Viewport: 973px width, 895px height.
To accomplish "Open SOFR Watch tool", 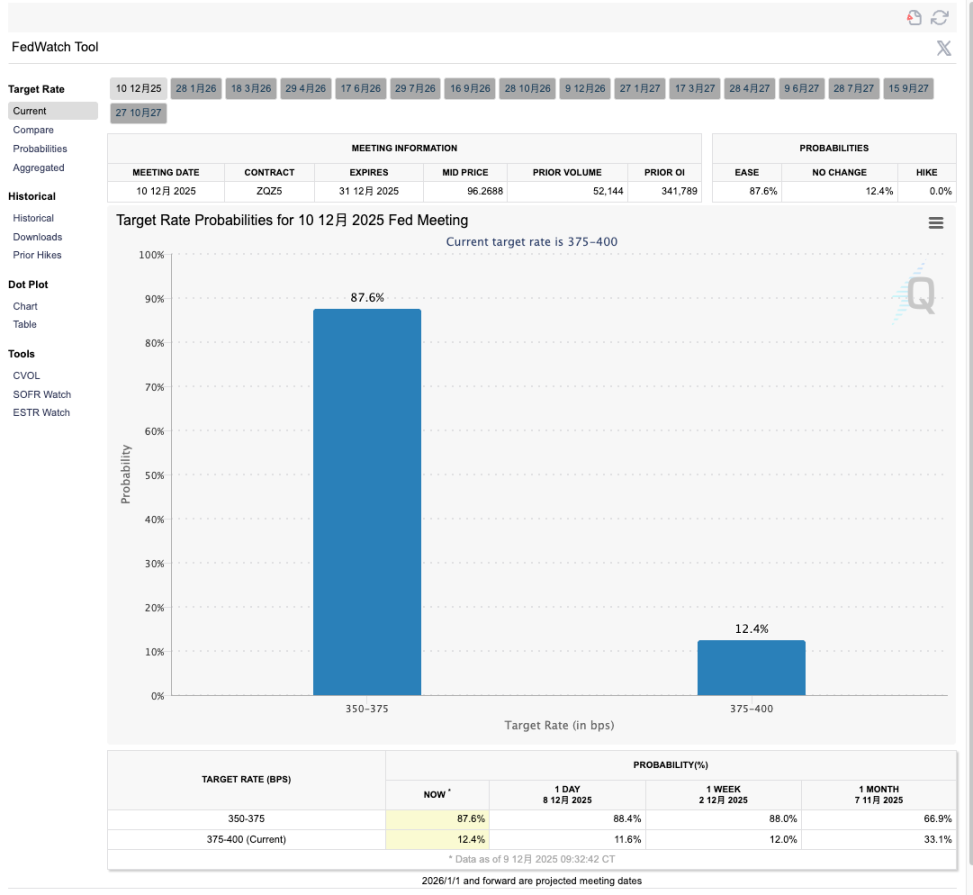I will point(42,394).
